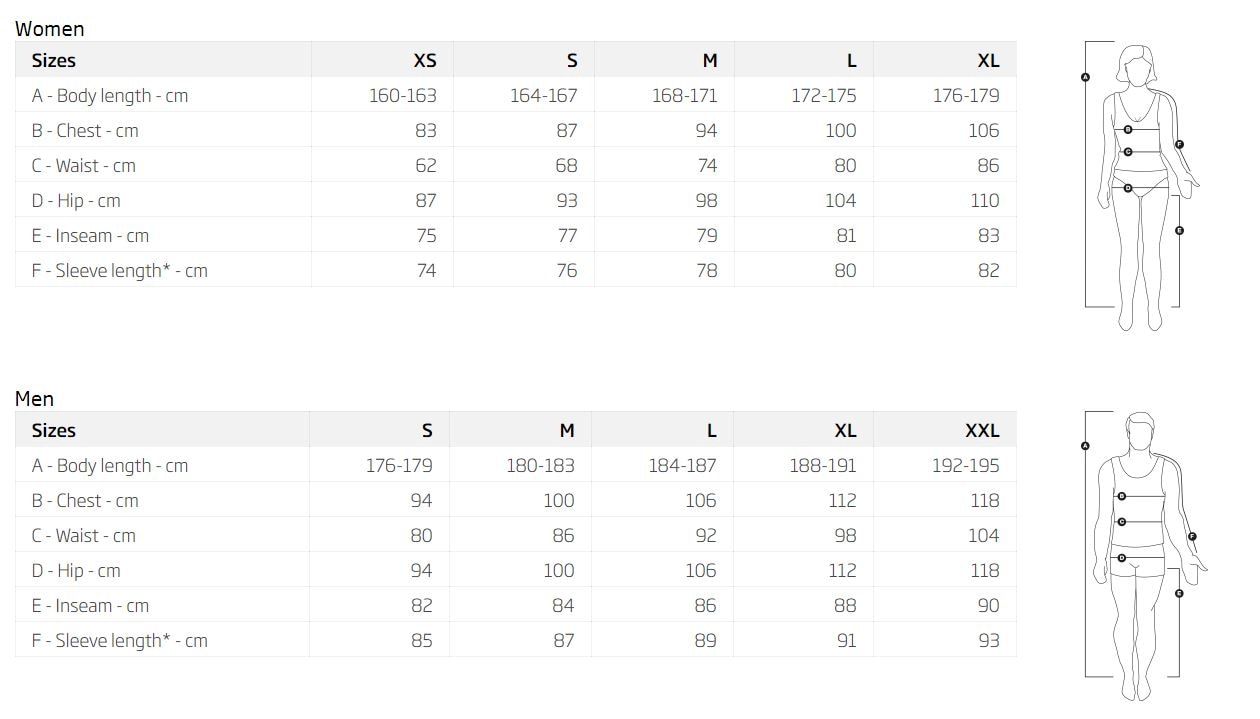This screenshot has width=1260, height=719.
Task: Click sleeve marker F on women's figure
Action: point(1180,145)
